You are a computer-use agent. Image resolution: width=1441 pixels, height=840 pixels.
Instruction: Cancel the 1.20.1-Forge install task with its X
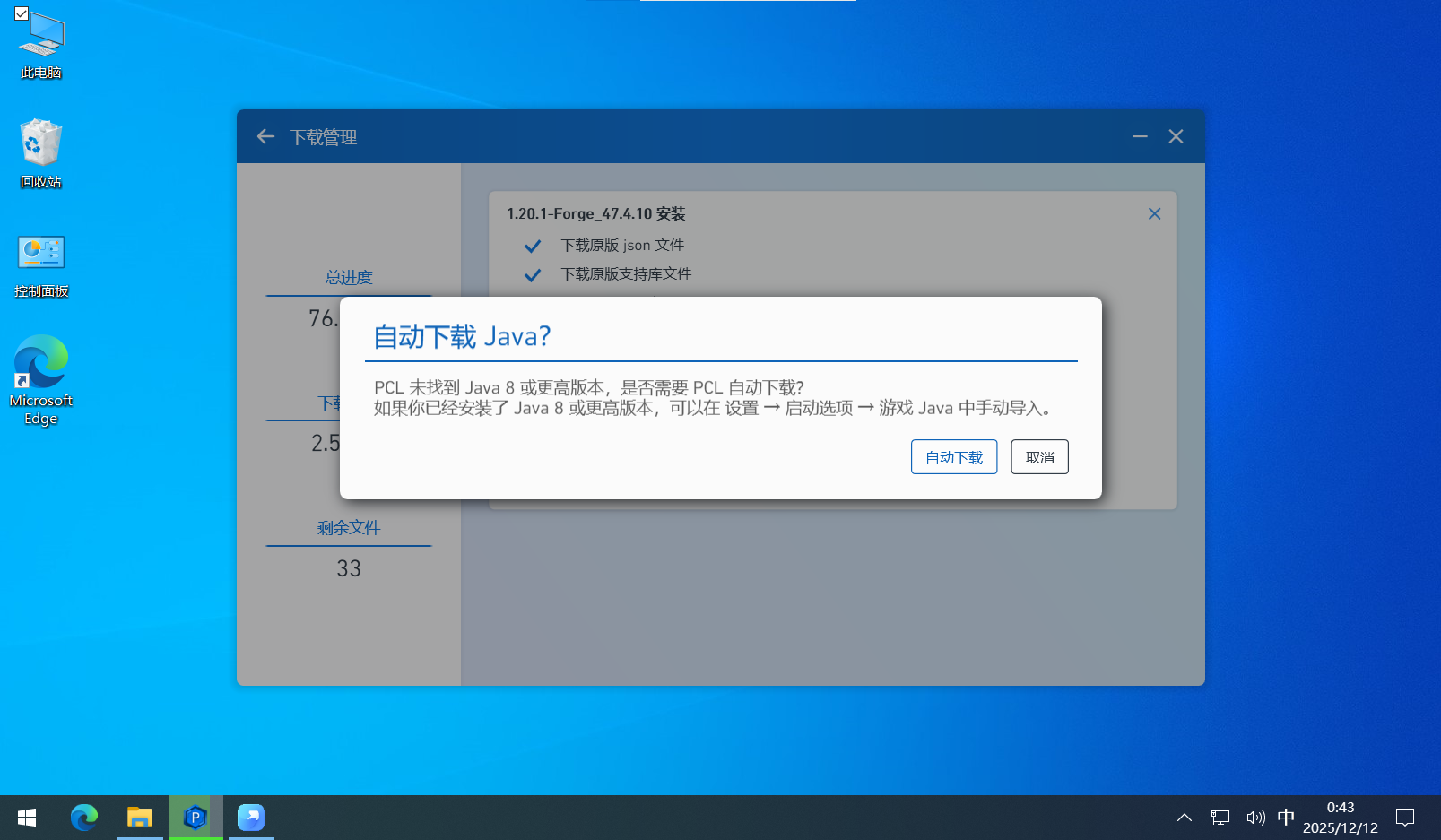1154,213
